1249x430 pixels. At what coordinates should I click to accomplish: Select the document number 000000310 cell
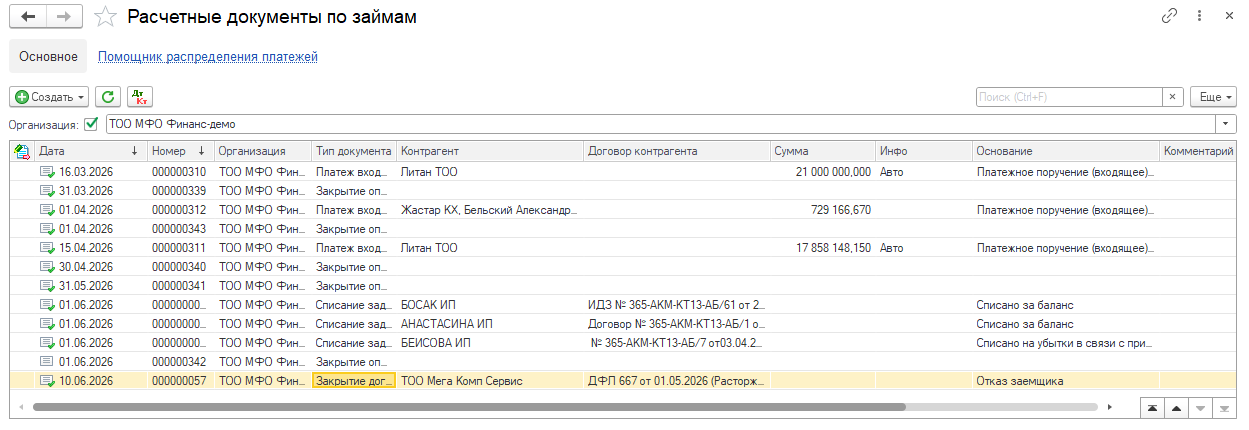click(181, 172)
